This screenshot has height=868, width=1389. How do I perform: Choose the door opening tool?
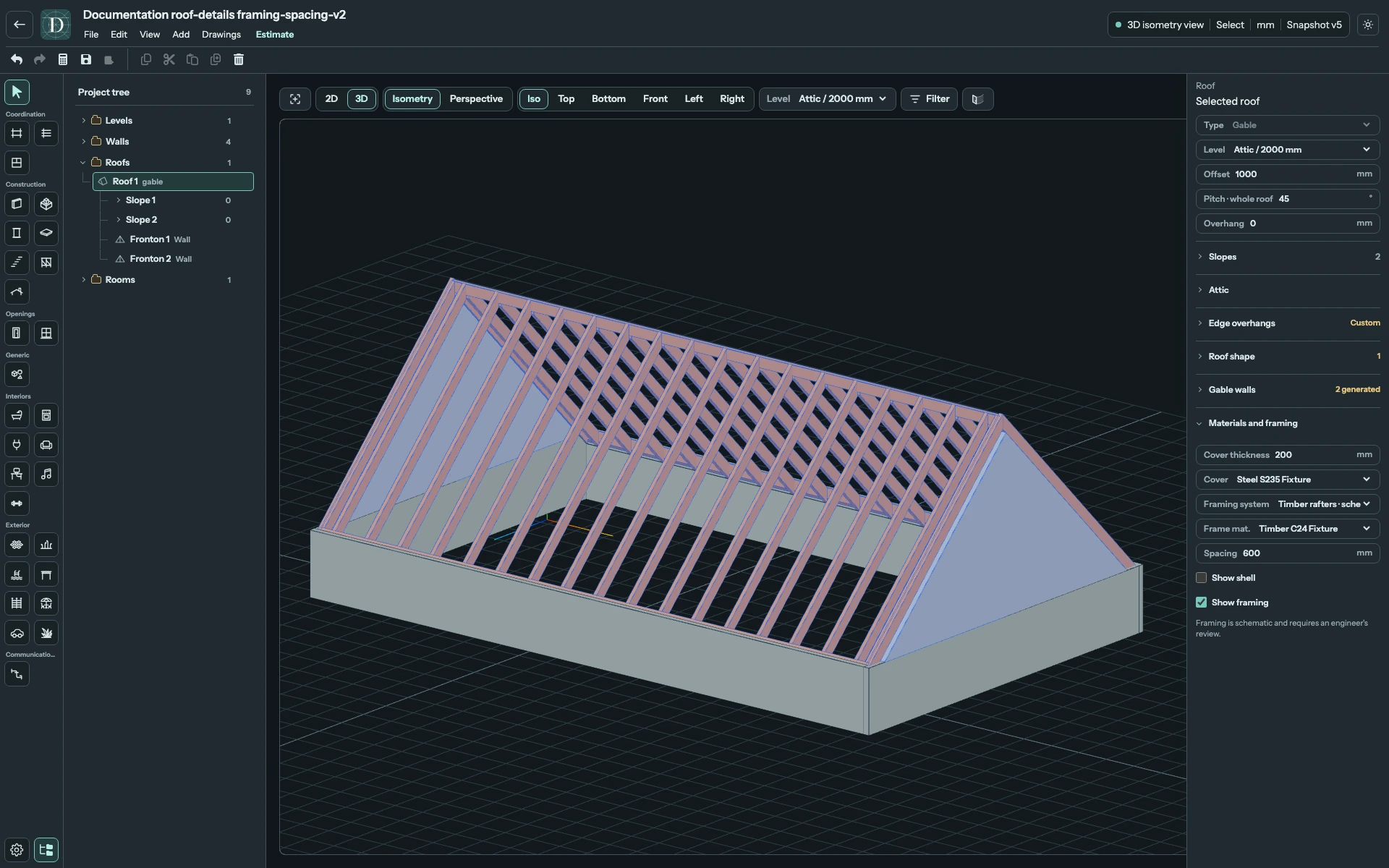click(x=17, y=333)
